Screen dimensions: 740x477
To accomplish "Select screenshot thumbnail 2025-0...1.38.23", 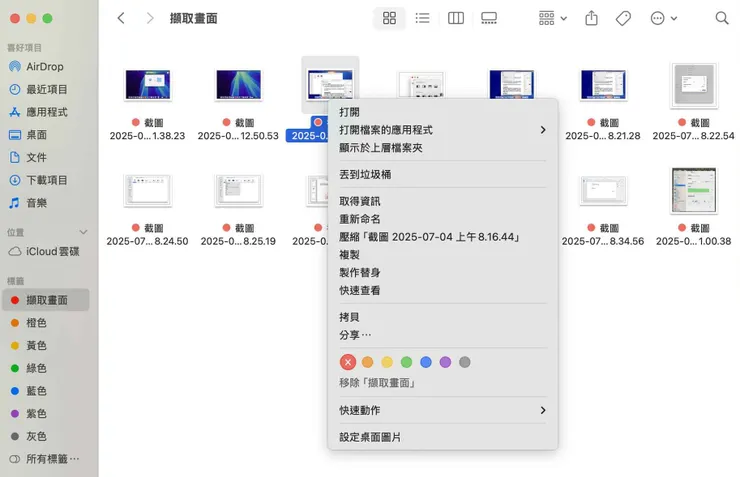I will click(x=148, y=85).
